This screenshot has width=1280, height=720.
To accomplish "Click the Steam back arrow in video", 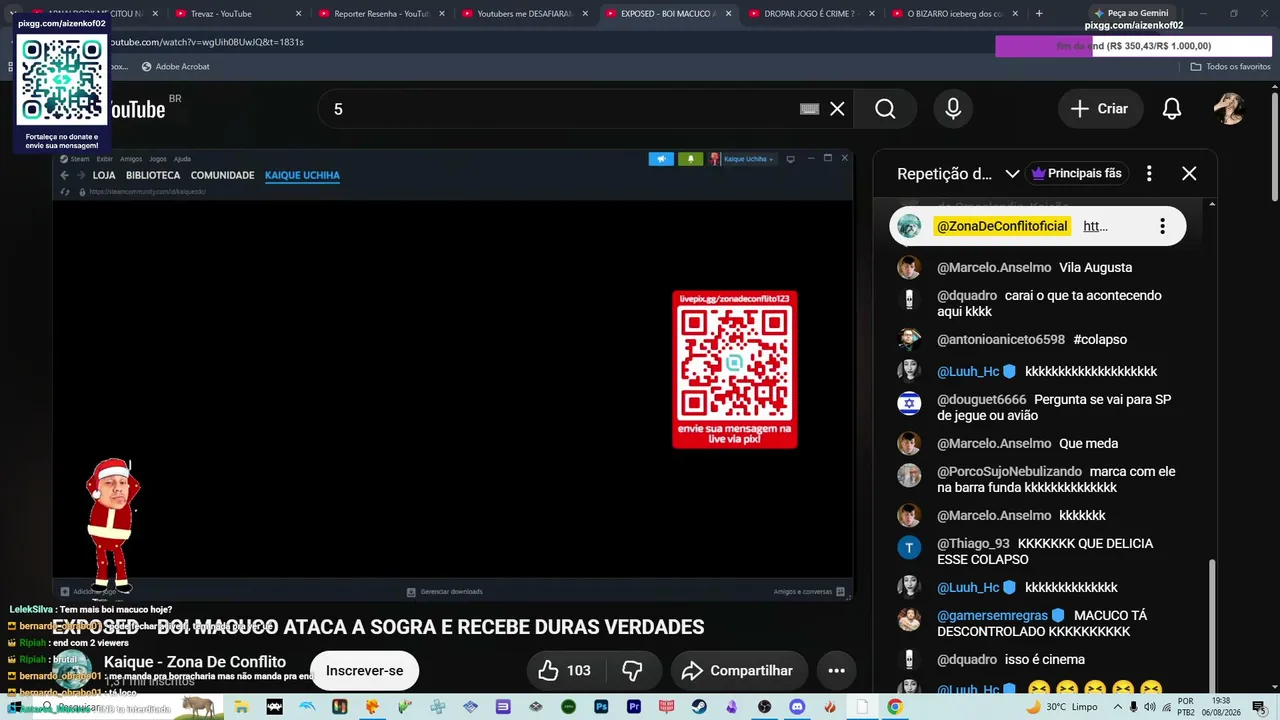I will [64, 175].
